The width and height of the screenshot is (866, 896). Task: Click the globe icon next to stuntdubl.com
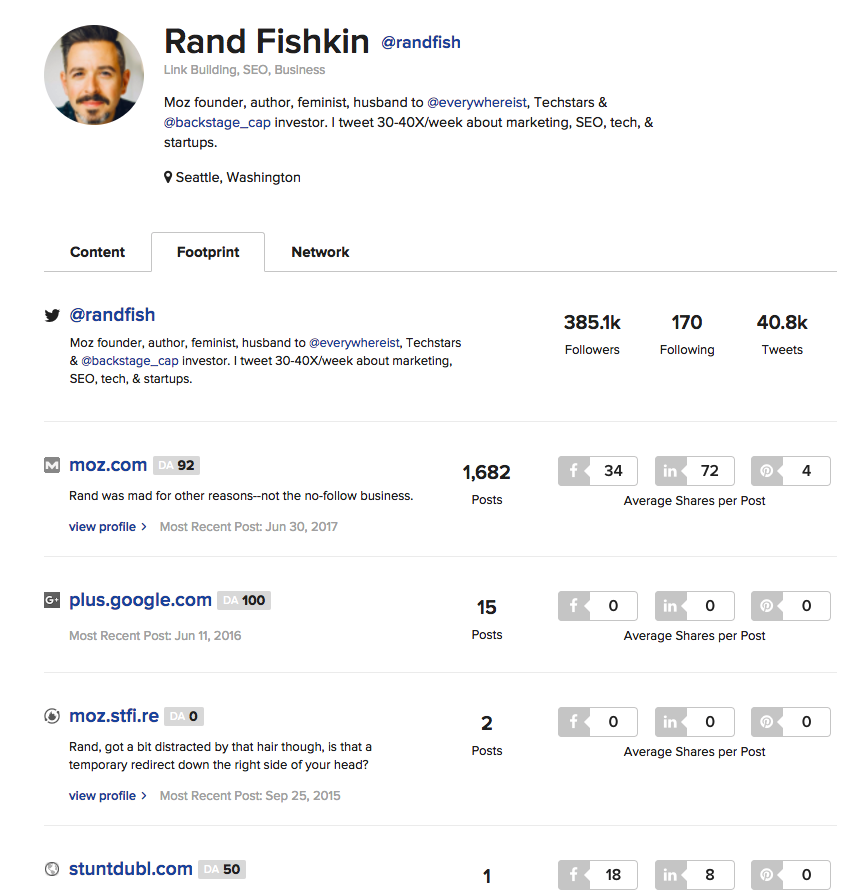[x=52, y=869]
